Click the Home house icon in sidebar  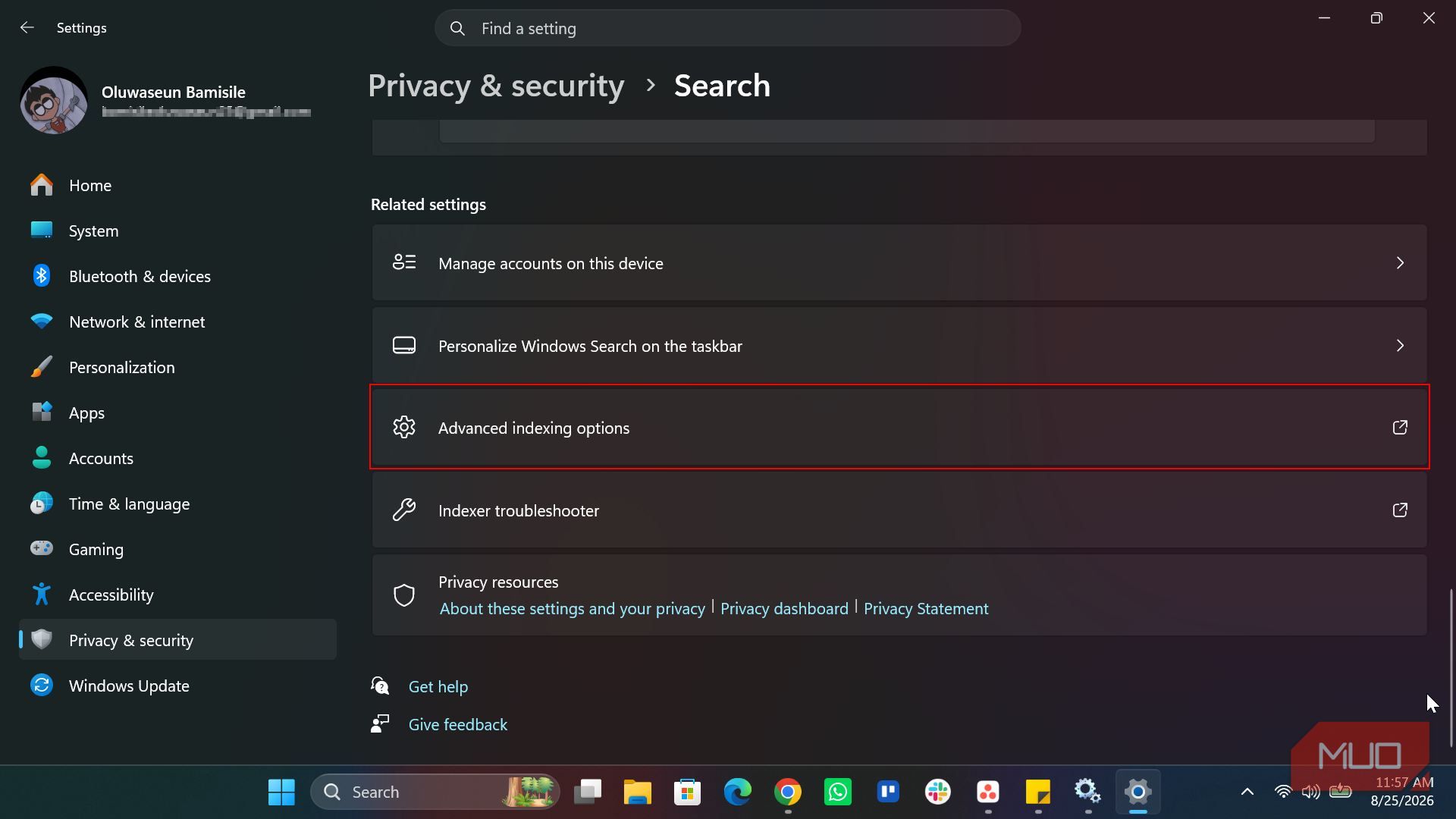coord(42,185)
